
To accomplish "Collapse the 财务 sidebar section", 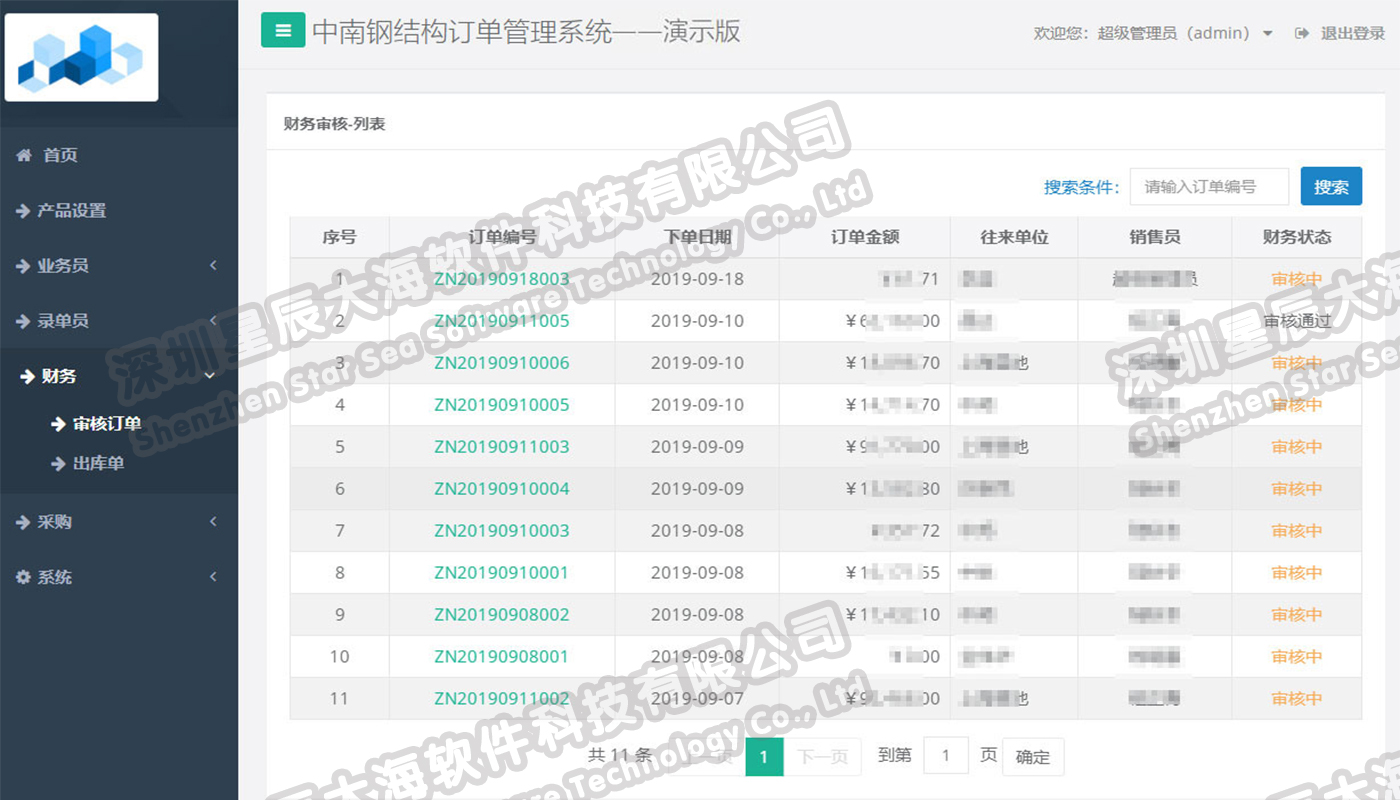I will click(x=210, y=376).
